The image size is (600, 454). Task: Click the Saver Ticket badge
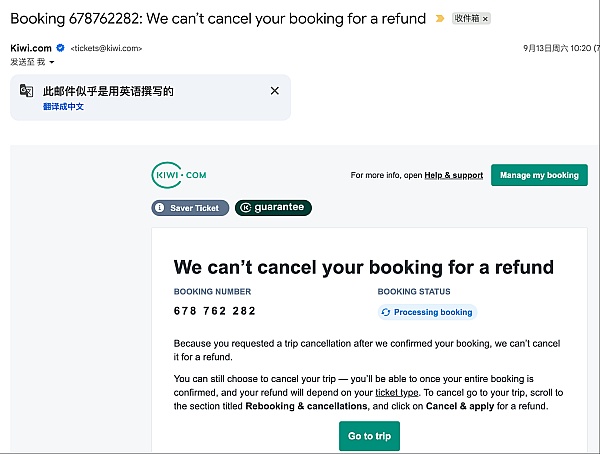click(x=194, y=208)
